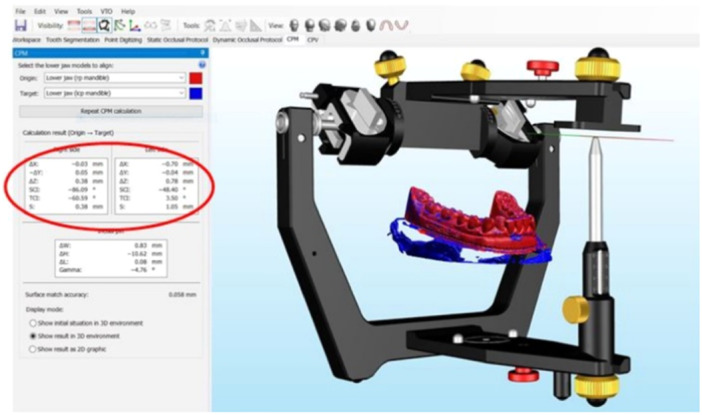This screenshot has width=702, height=415.
Task: Click the red Origin color swatch
Action: click(196, 78)
